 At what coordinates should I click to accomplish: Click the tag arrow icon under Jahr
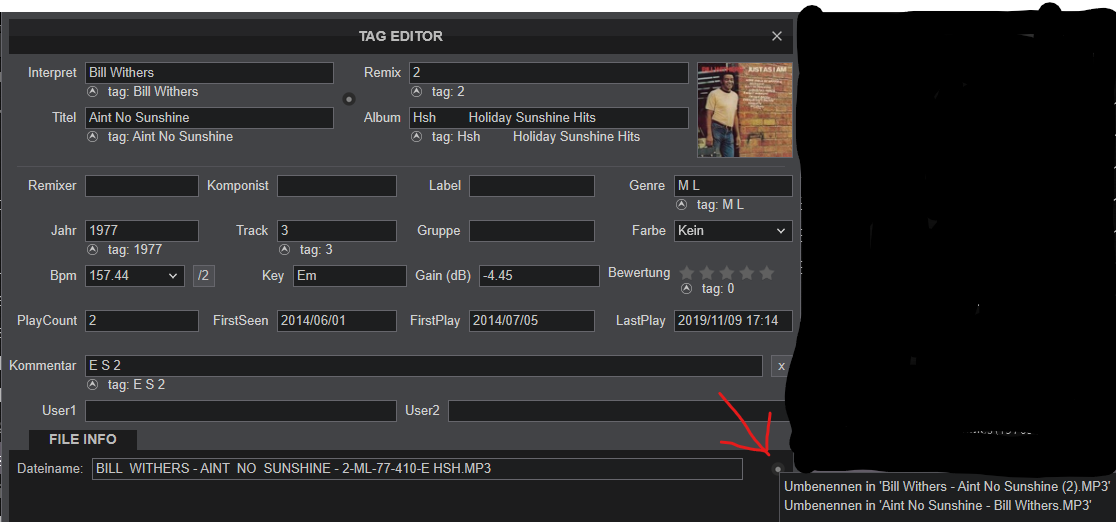[93, 250]
